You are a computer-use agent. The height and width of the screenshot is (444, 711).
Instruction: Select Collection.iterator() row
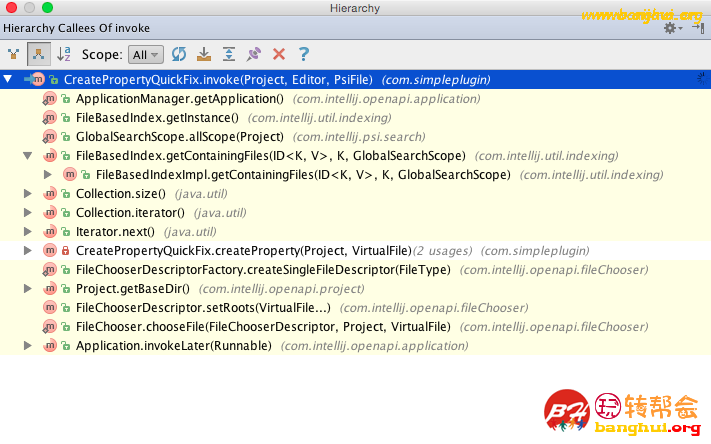tap(356, 213)
